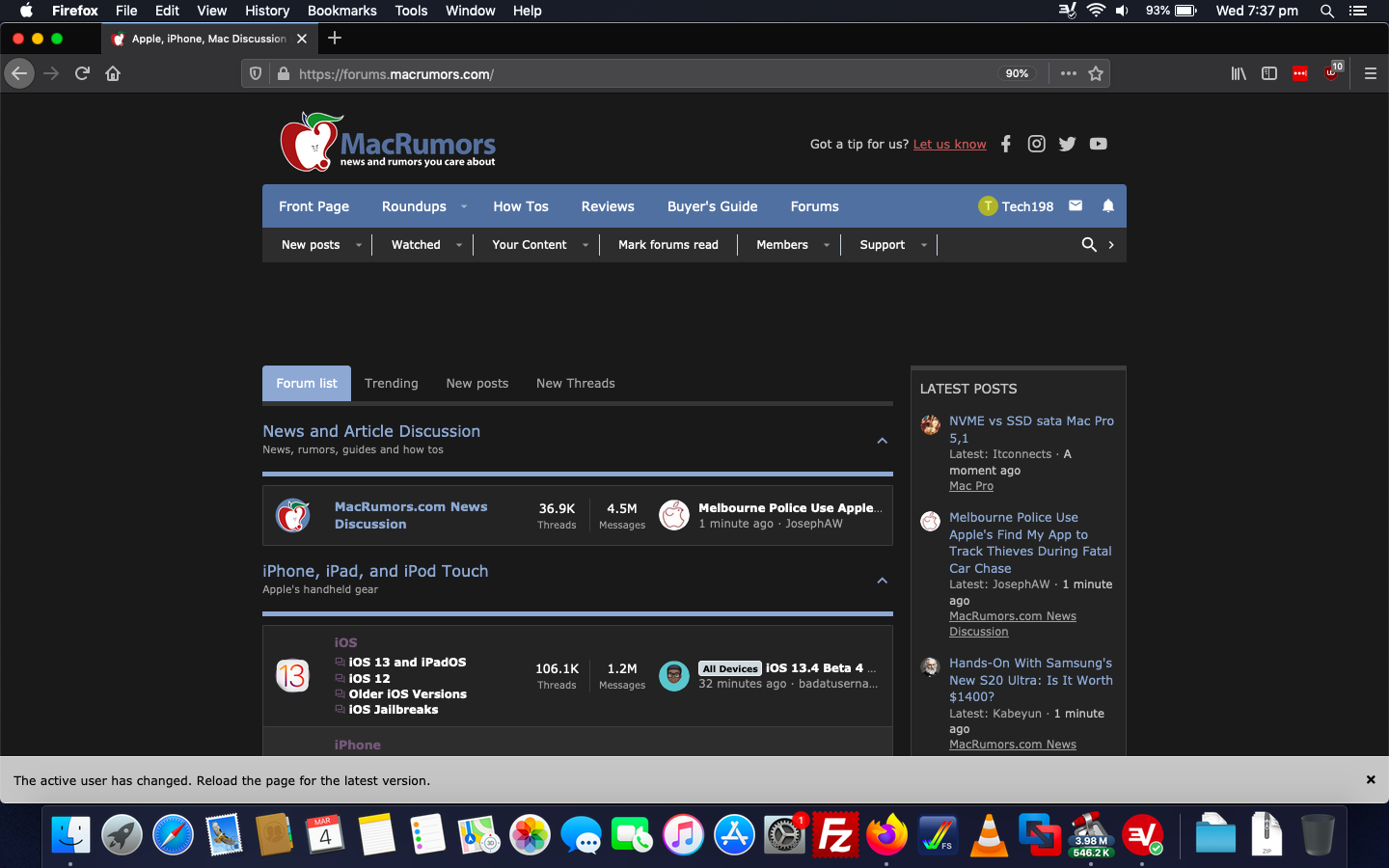Image resolution: width=1389 pixels, height=868 pixels.
Task: Click the Let us know link
Action: pyautogui.click(x=950, y=144)
